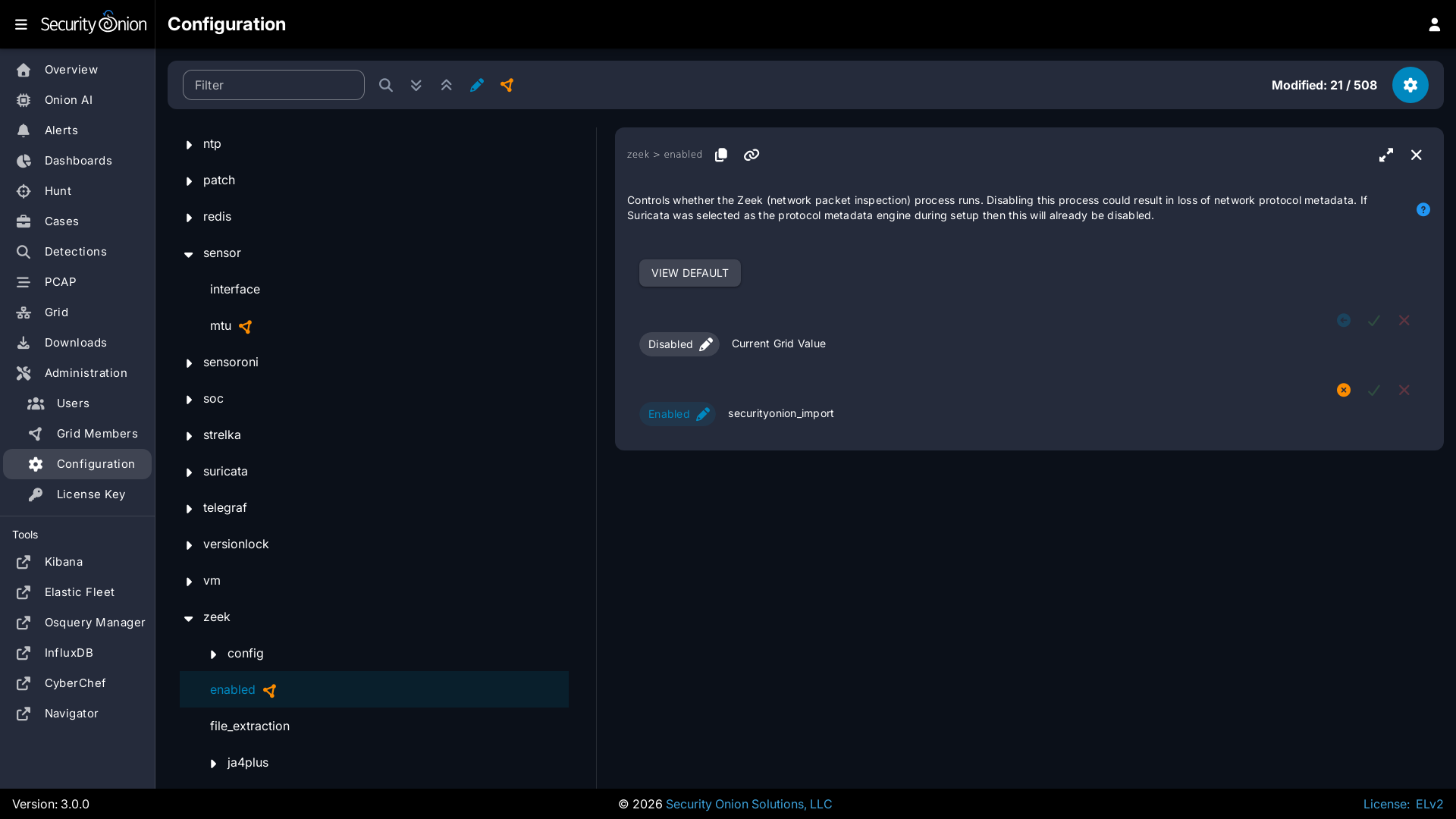The width and height of the screenshot is (1456, 819).
Task: Click the blue question mark help icon
Action: [1423, 209]
